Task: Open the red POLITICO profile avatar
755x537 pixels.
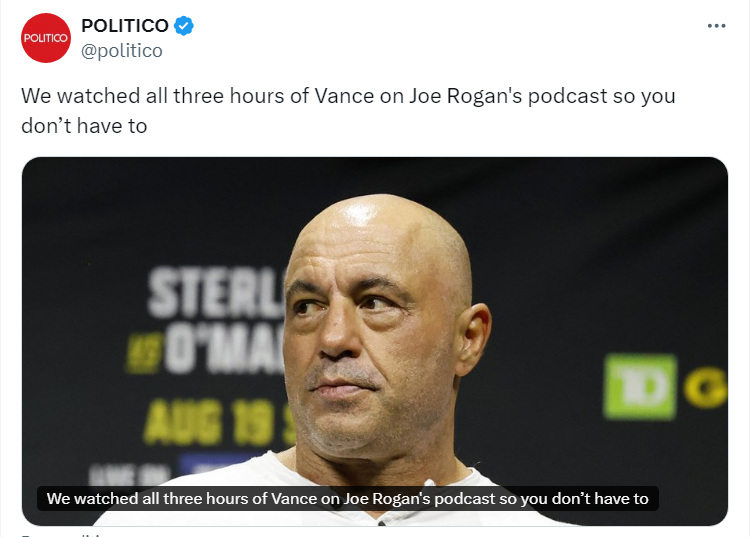Action: 46,38
